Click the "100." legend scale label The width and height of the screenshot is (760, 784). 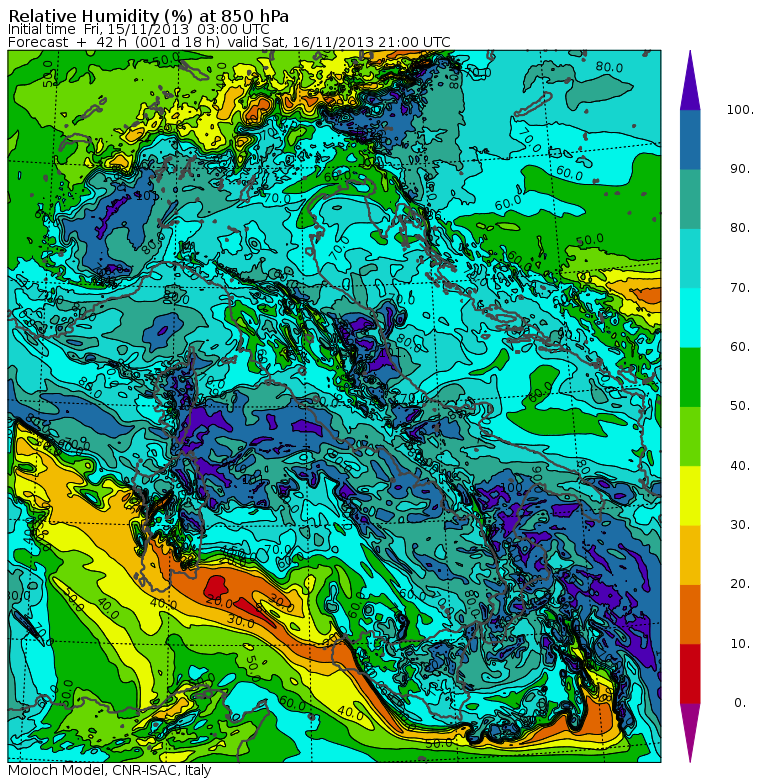coord(740,110)
